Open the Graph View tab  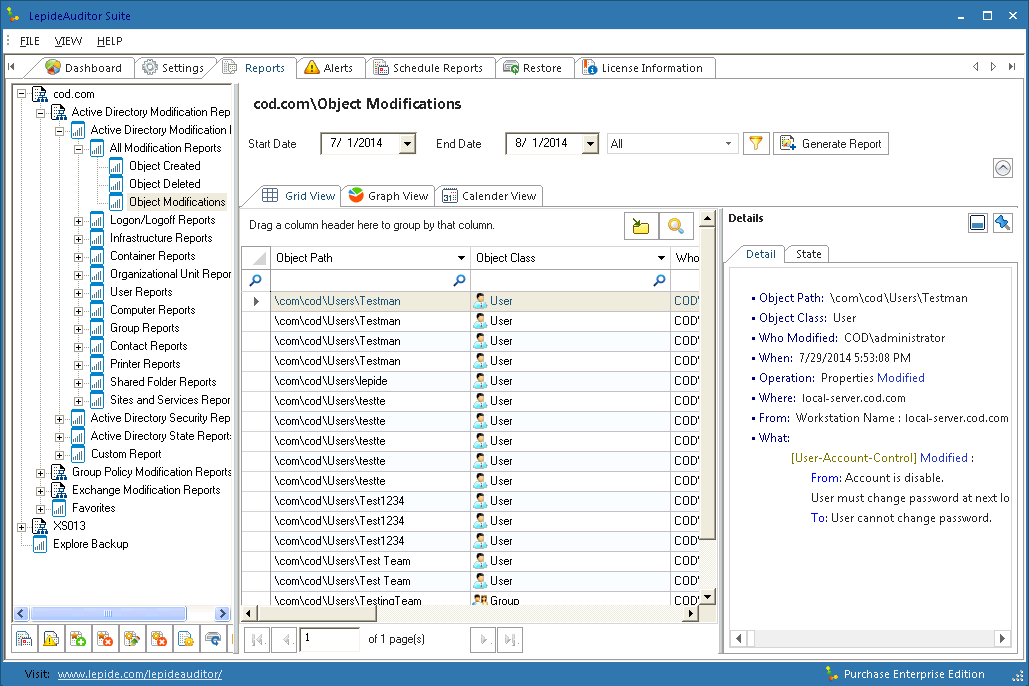[x=388, y=196]
